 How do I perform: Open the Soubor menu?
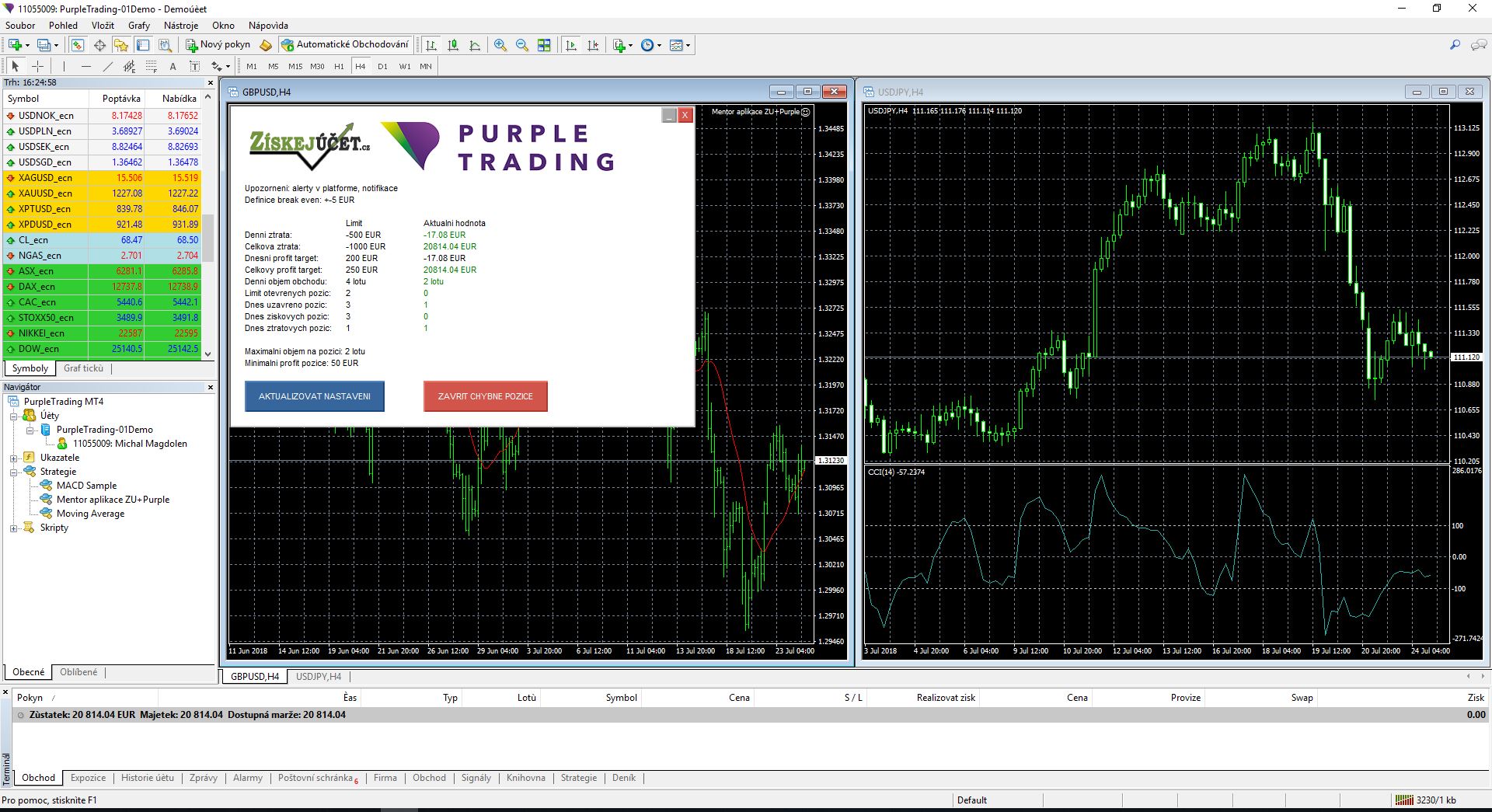pos(20,25)
